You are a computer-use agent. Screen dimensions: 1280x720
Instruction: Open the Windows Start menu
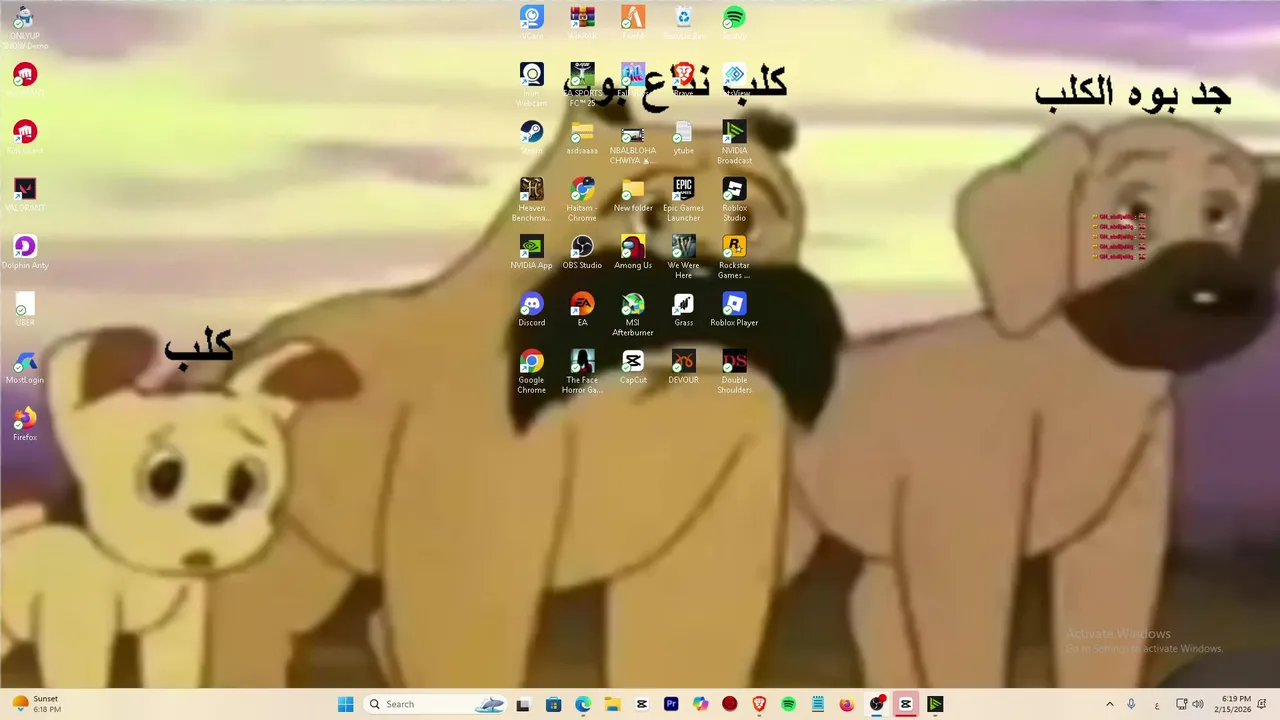345,704
